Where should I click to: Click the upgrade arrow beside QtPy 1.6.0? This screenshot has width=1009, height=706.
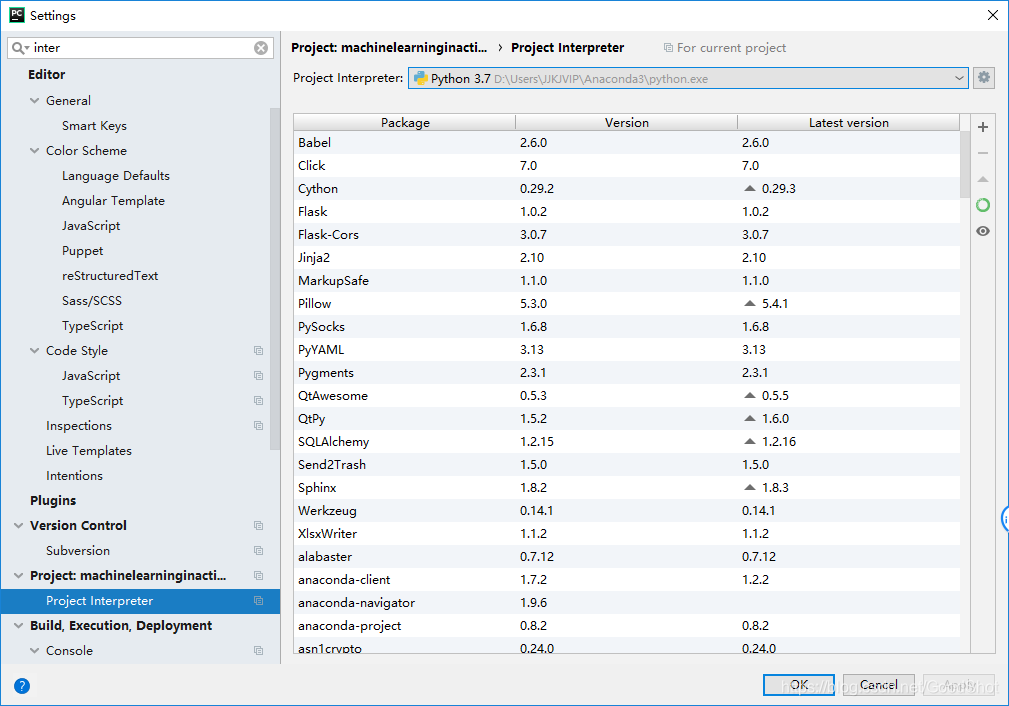[x=750, y=418]
